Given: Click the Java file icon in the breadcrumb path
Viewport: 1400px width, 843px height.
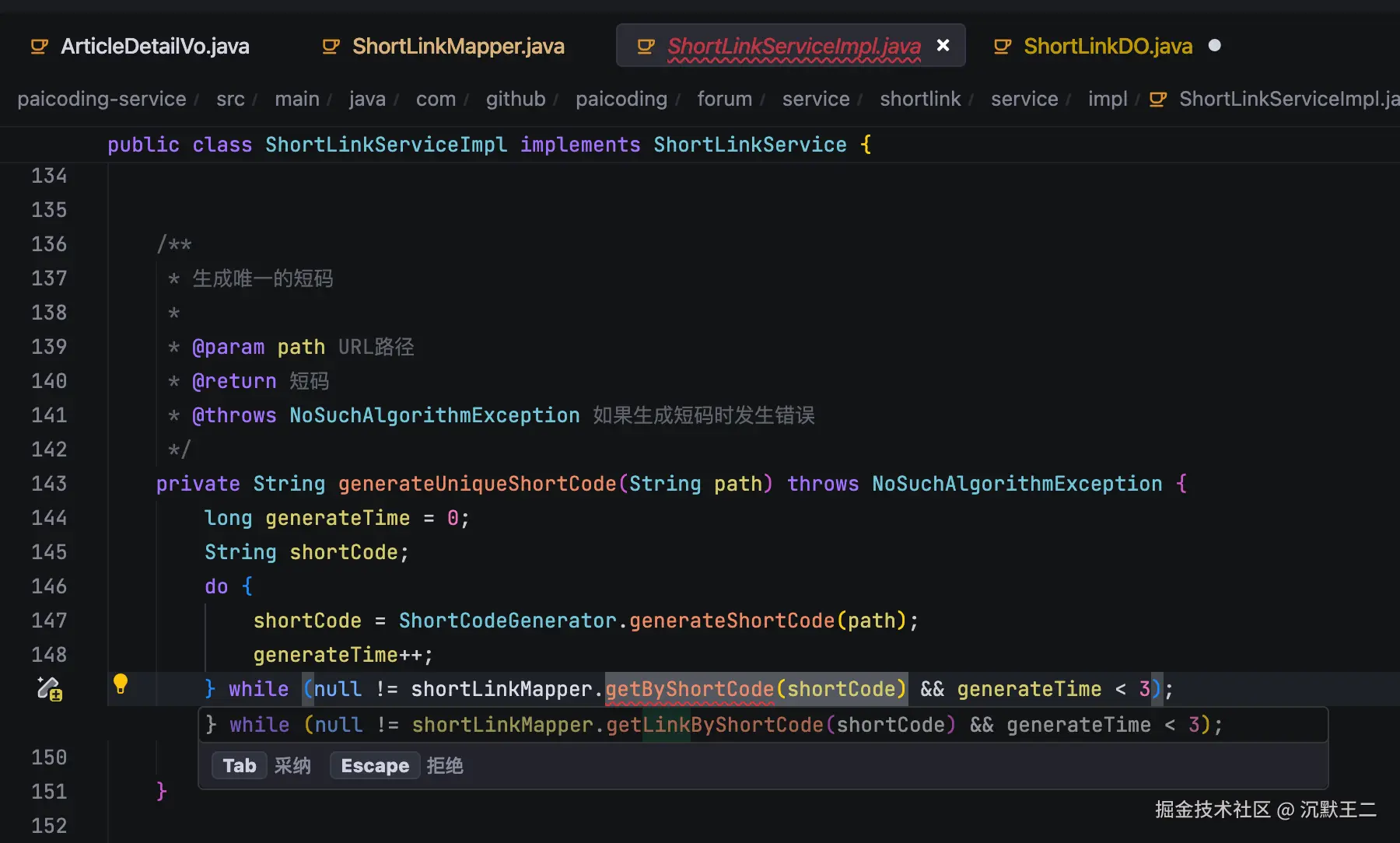Looking at the screenshot, I should 1158,100.
